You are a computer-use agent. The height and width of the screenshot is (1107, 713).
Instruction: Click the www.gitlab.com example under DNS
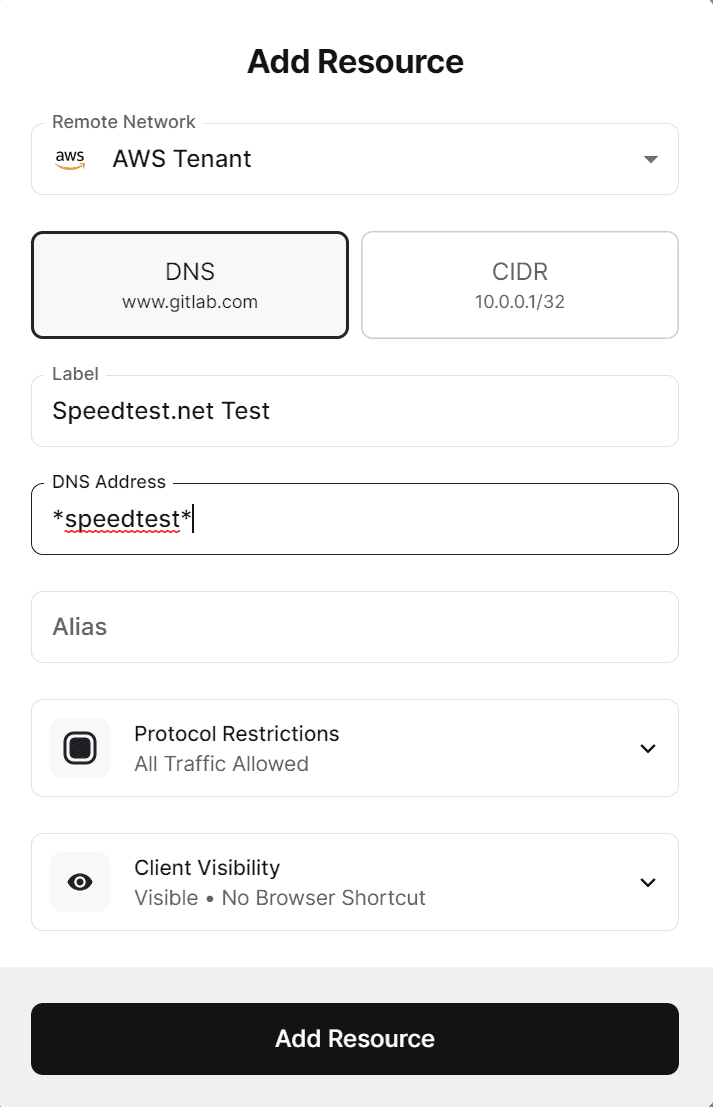(x=190, y=302)
